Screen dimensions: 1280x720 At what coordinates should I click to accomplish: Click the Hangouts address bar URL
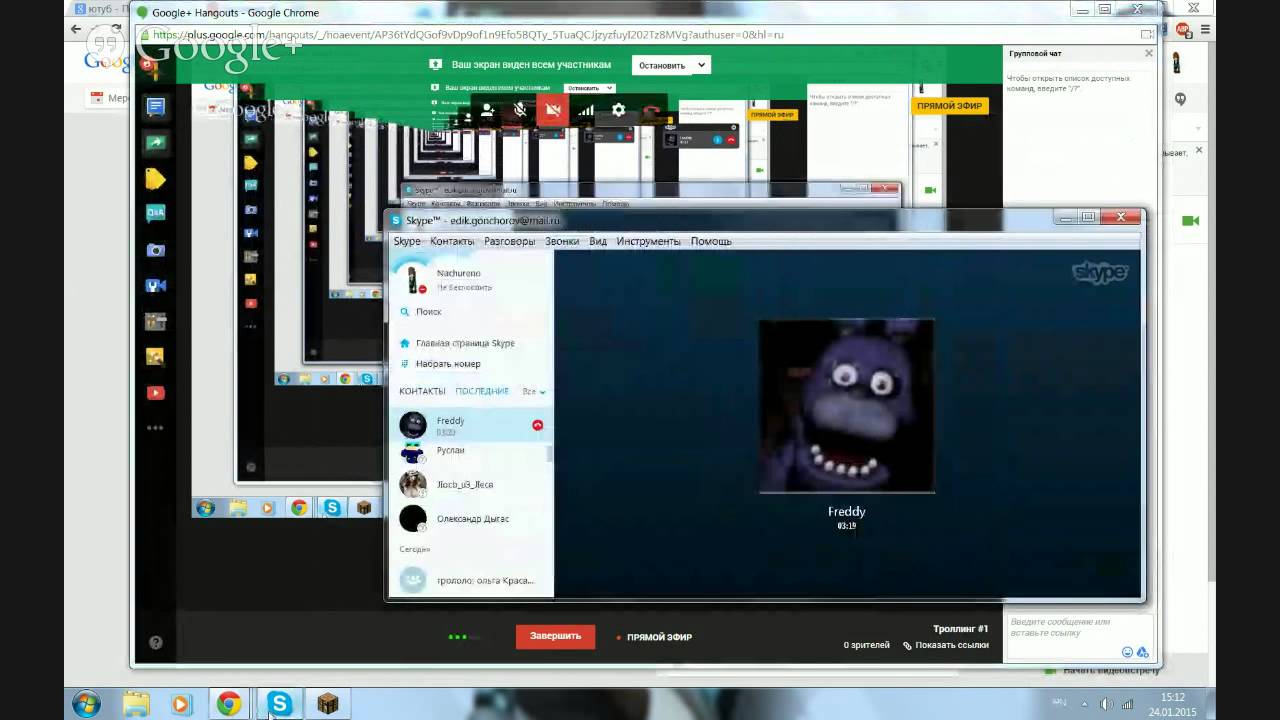point(468,34)
